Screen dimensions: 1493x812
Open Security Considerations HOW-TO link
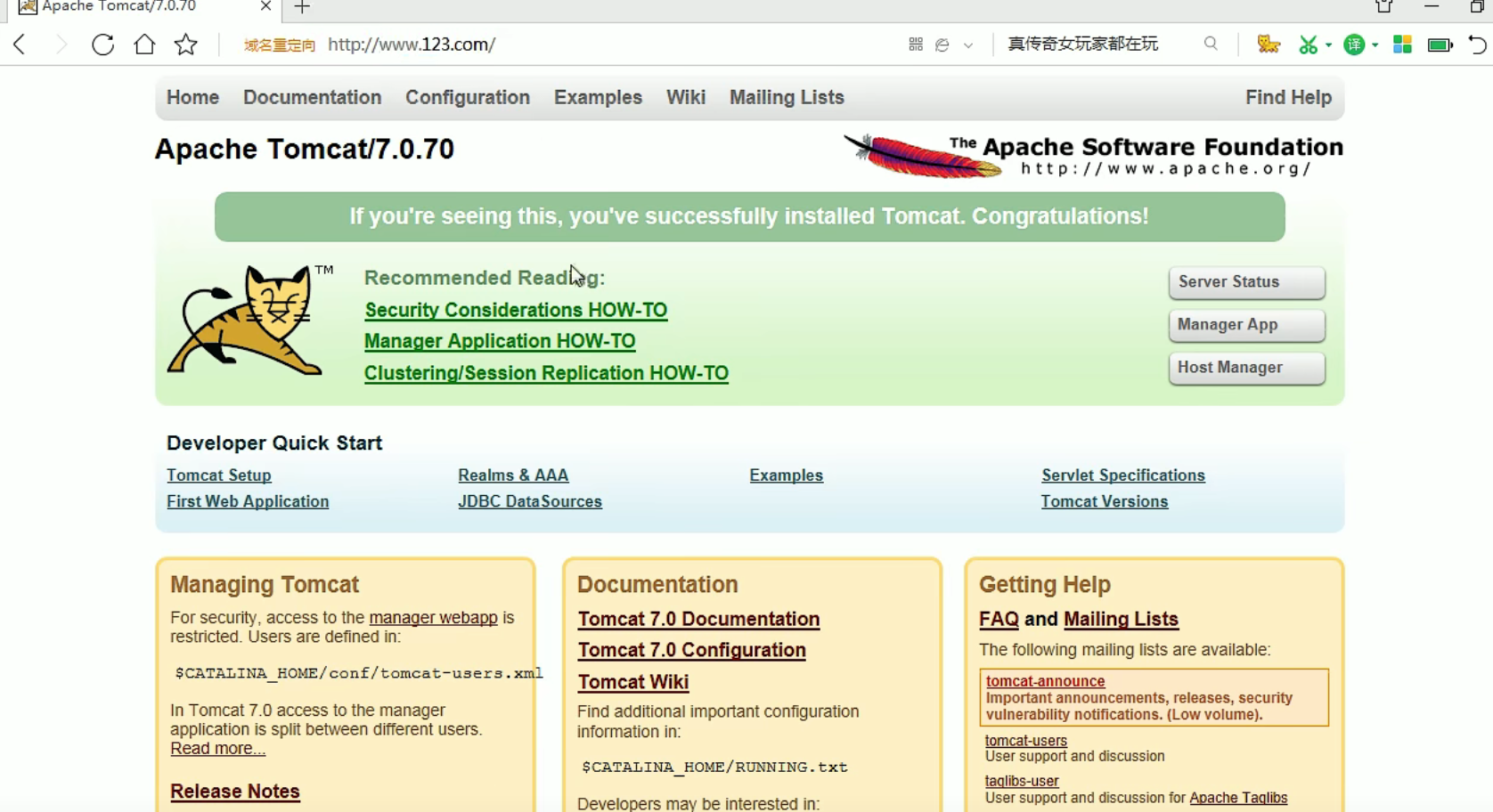(x=516, y=310)
